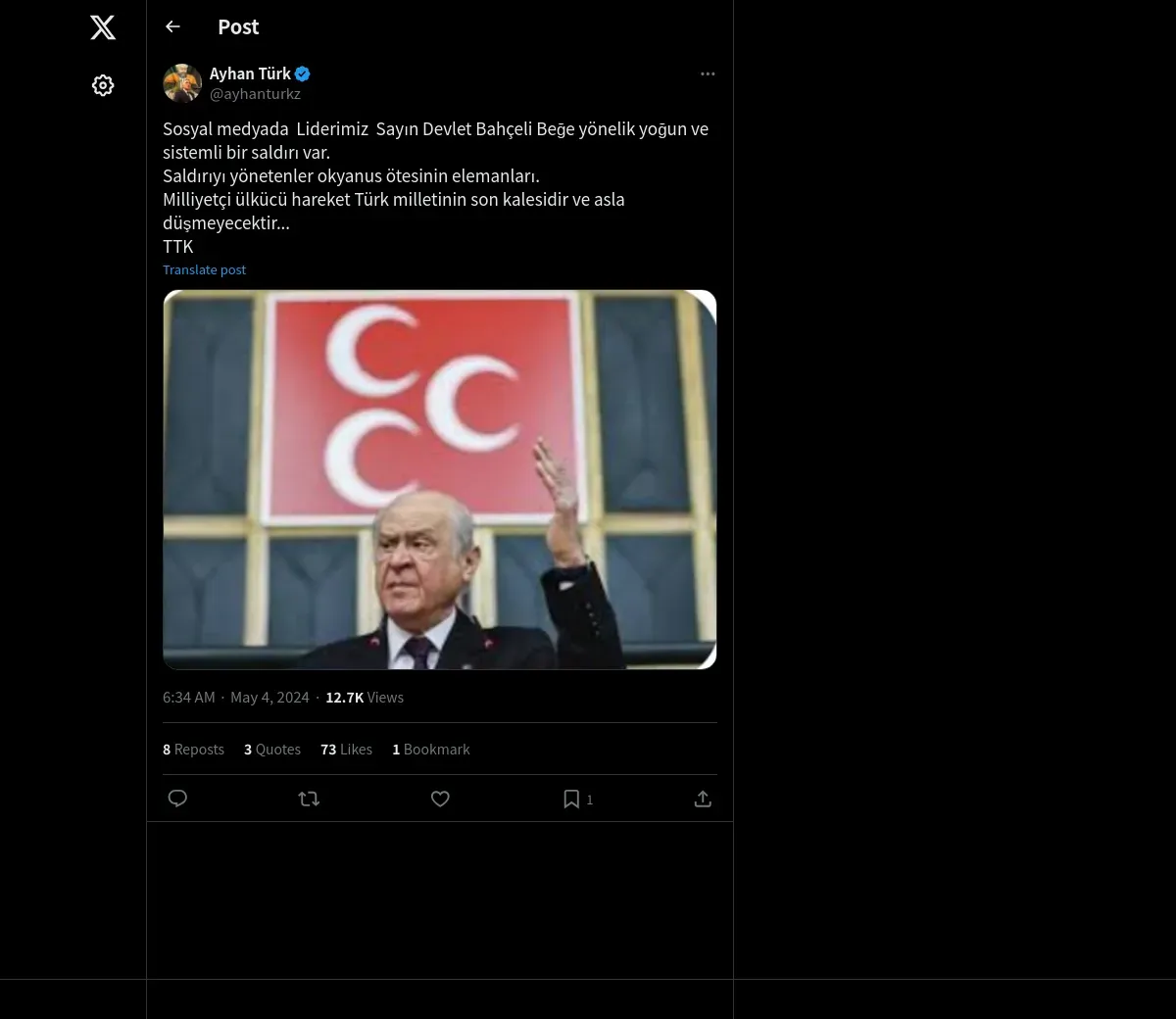This screenshot has width=1176, height=1019.
Task: Click the reply speech bubble icon
Action: pyautogui.click(x=177, y=799)
